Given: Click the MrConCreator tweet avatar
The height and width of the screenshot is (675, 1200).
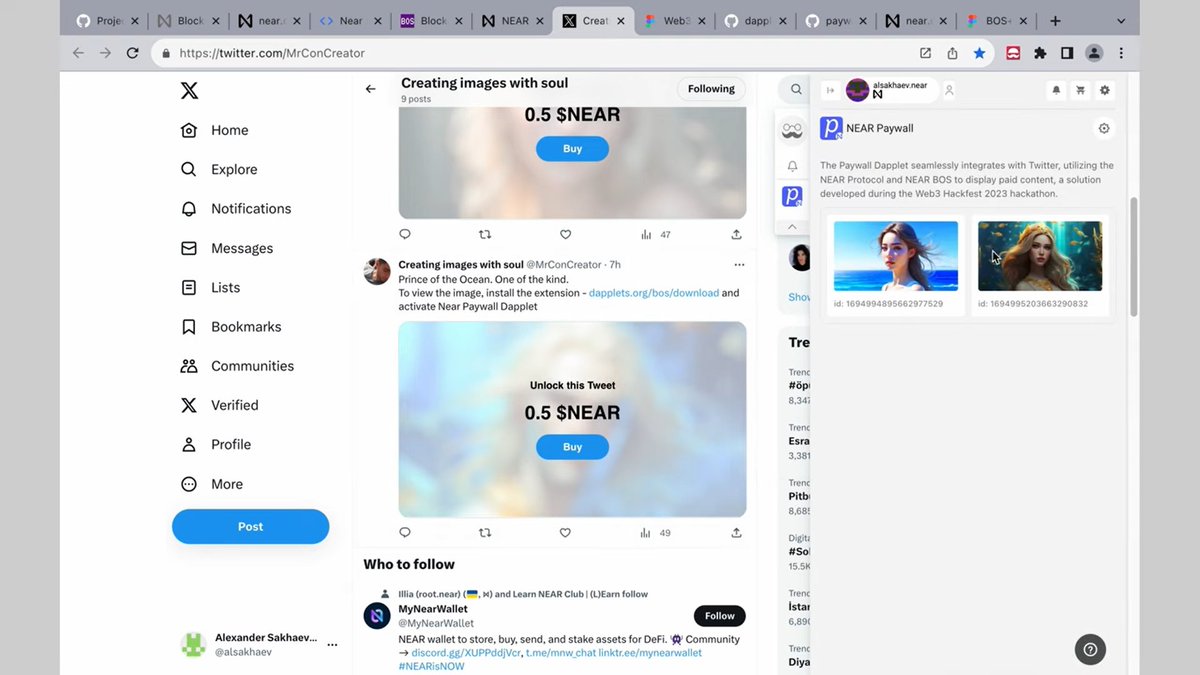Looking at the screenshot, I should (x=377, y=271).
